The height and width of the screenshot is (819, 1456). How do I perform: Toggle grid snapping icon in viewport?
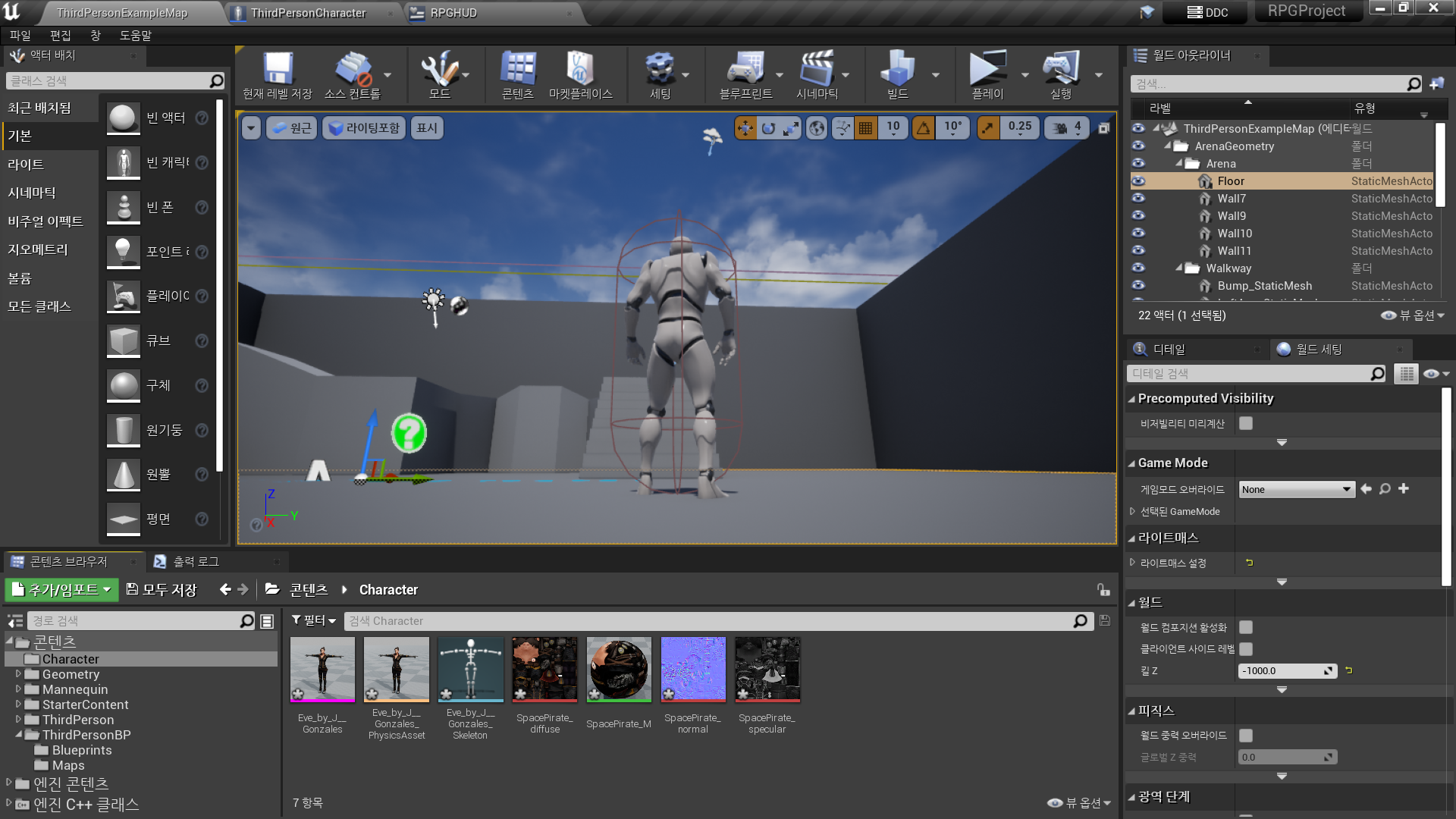865,128
